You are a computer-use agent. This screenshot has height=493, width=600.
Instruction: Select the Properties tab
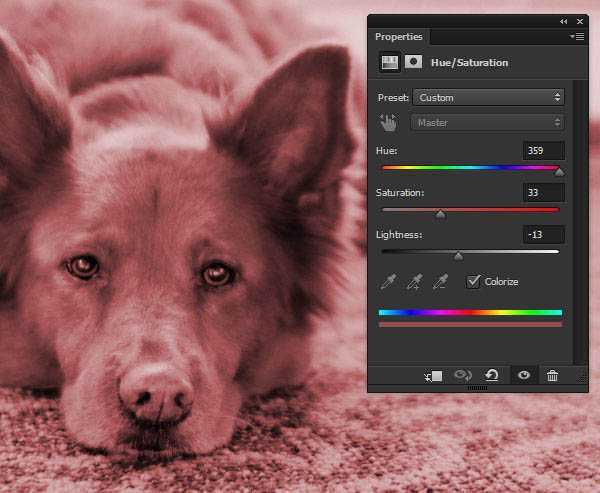pyautogui.click(x=399, y=37)
